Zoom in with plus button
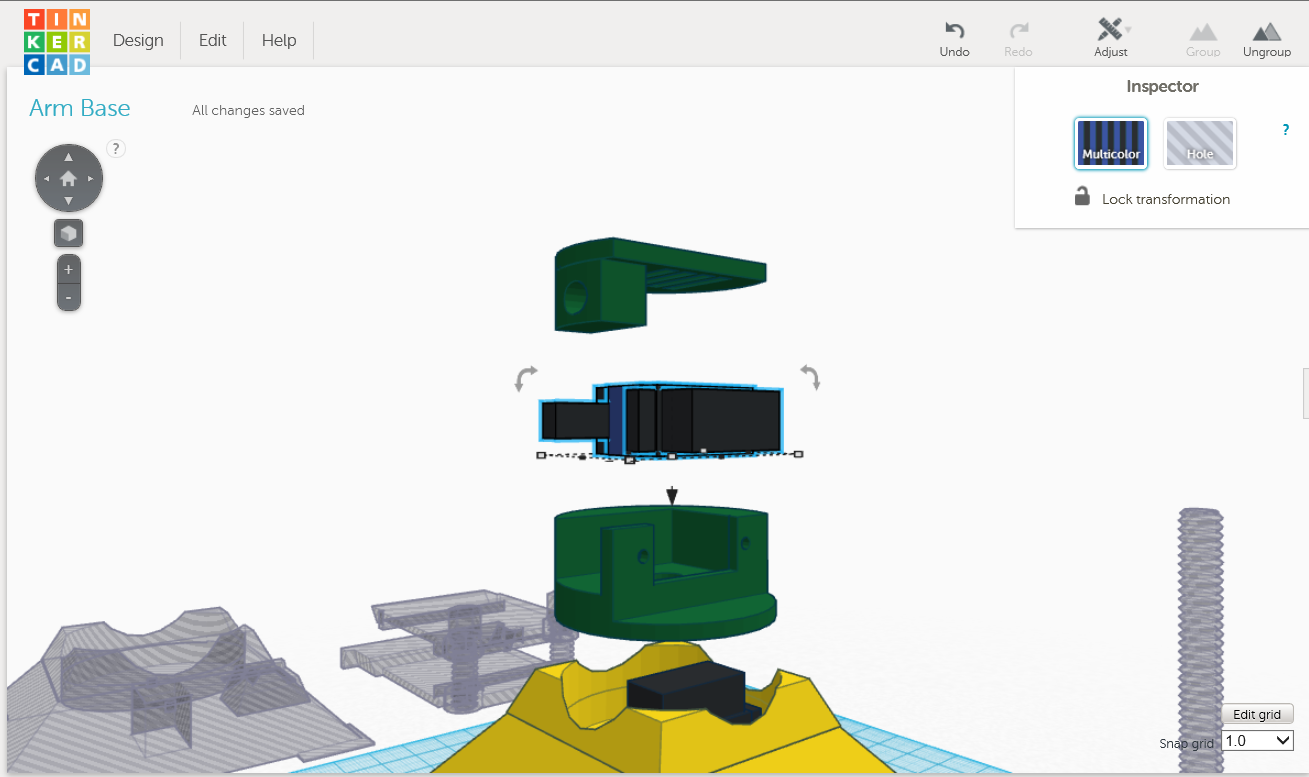The height and width of the screenshot is (777, 1309). [x=68, y=270]
